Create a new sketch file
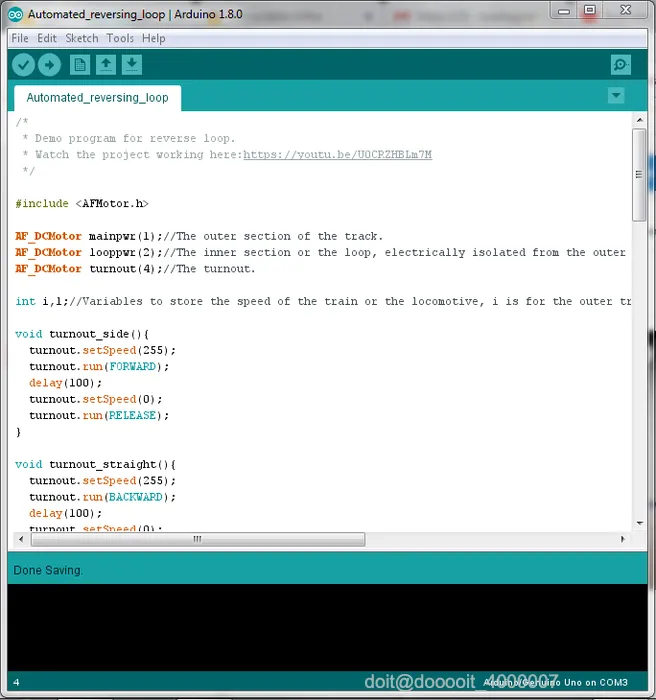Image resolution: width=656 pixels, height=700 pixels. (80, 65)
